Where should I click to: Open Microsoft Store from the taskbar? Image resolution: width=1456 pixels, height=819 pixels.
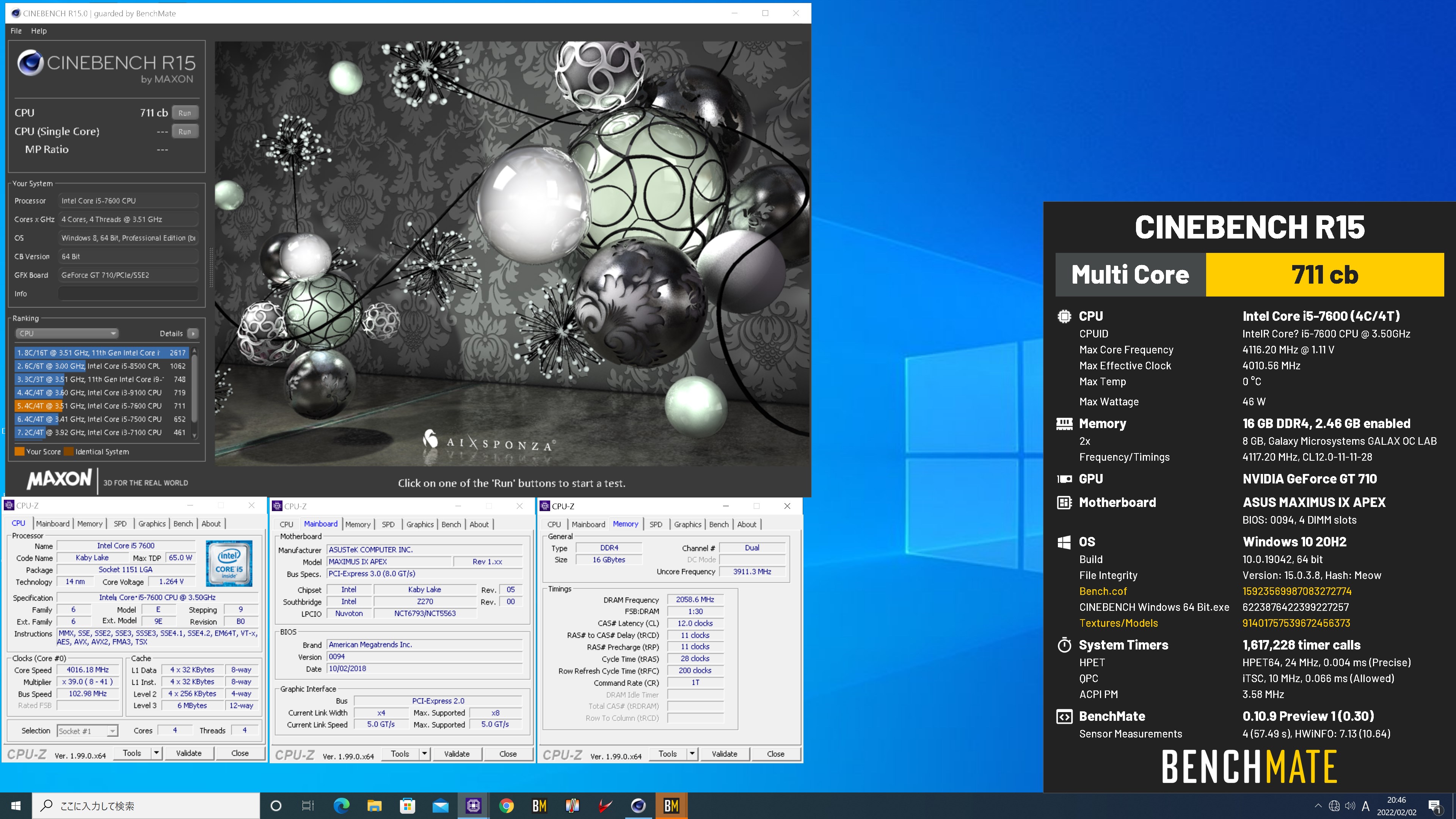[x=407, y=805]
